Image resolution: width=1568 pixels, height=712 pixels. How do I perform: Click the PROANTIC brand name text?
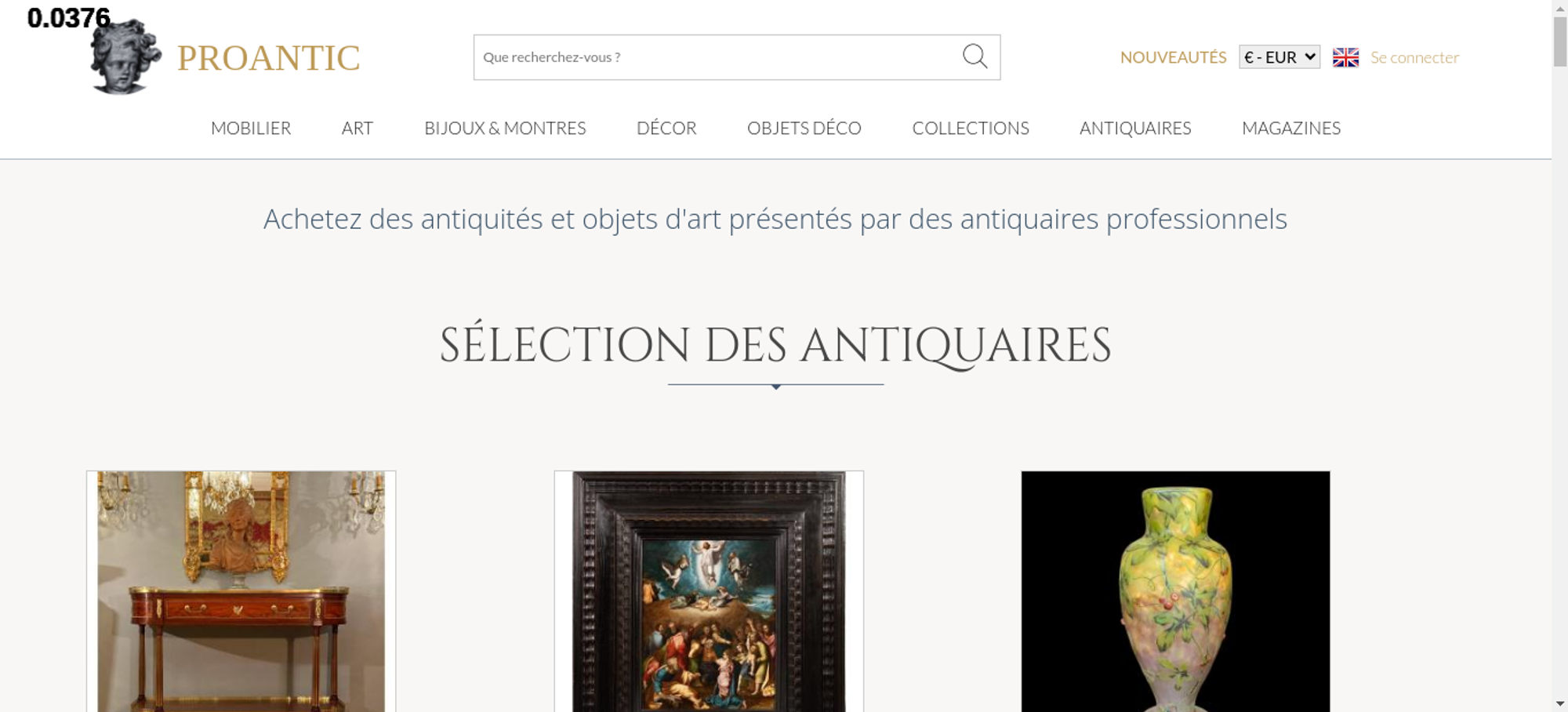tap(268, 58)
